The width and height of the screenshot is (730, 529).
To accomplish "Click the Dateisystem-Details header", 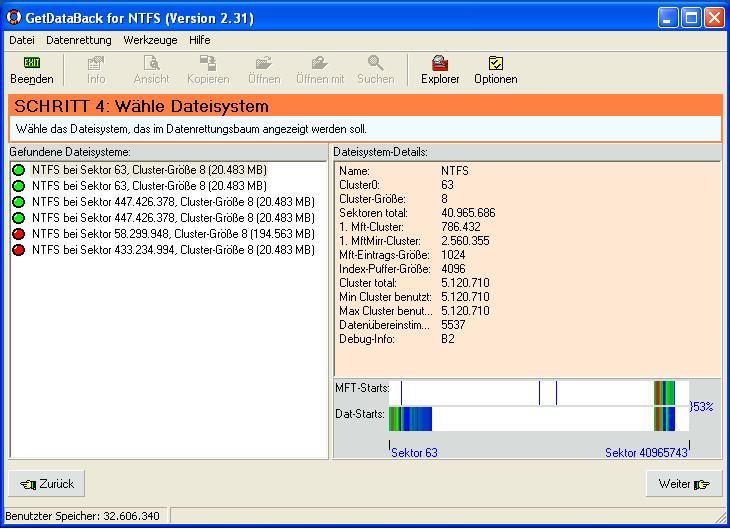I will point(380,152).
